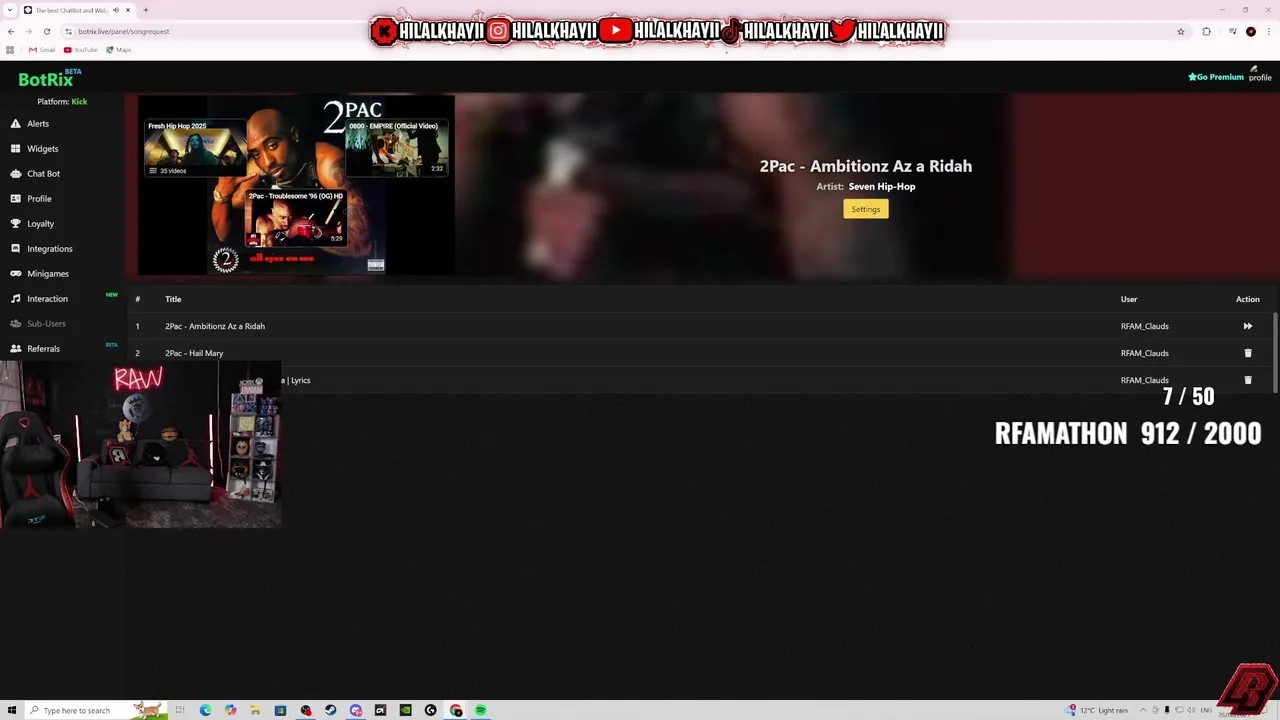Click '2Pac - Hail Mary' row title
Screen dimensions: 1280x720
(x=194, y=353)
